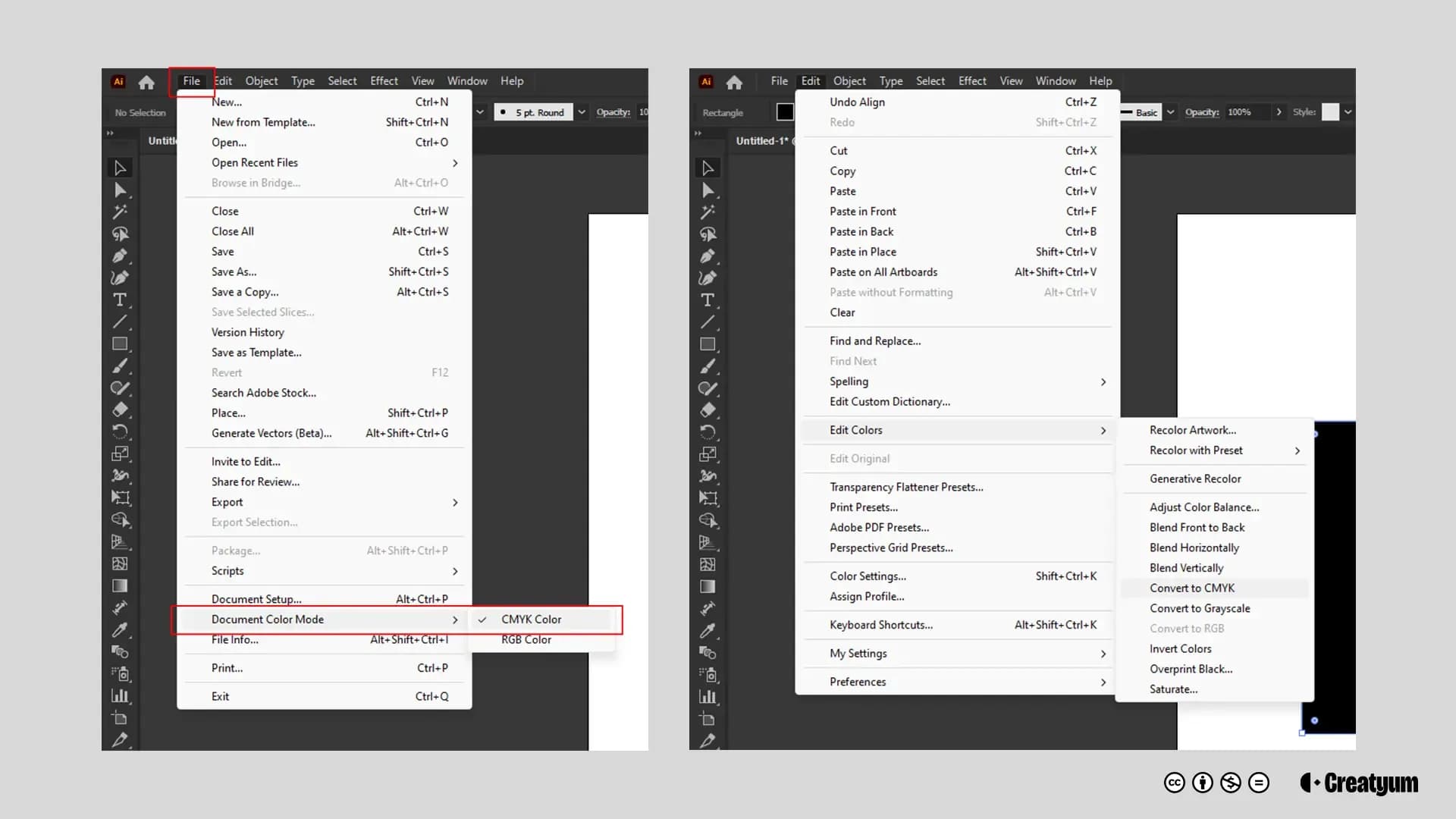This screenshot has width=1456, height=819.
Task: Click Recolor Artwork option
Action: (x=1192, y=430)
